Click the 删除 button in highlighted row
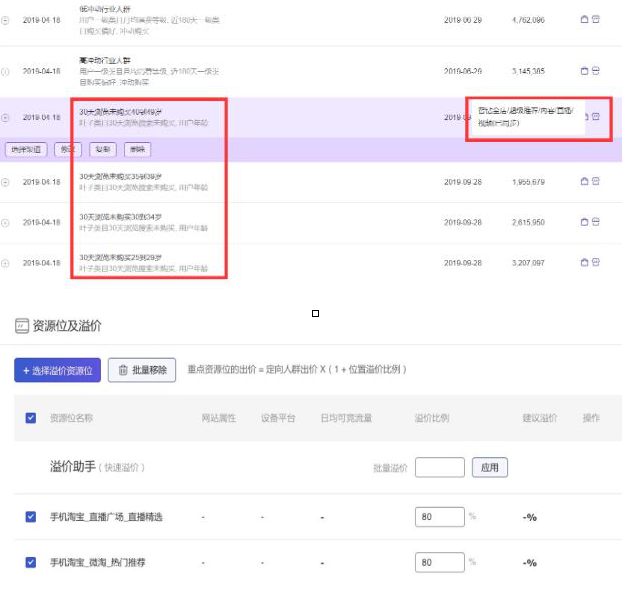 pos(137,149)
